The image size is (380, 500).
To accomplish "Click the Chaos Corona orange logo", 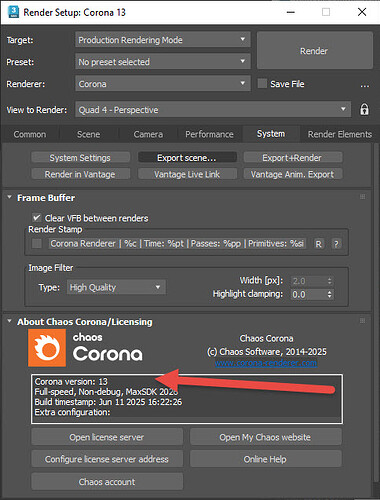I will tap(47, 348).
